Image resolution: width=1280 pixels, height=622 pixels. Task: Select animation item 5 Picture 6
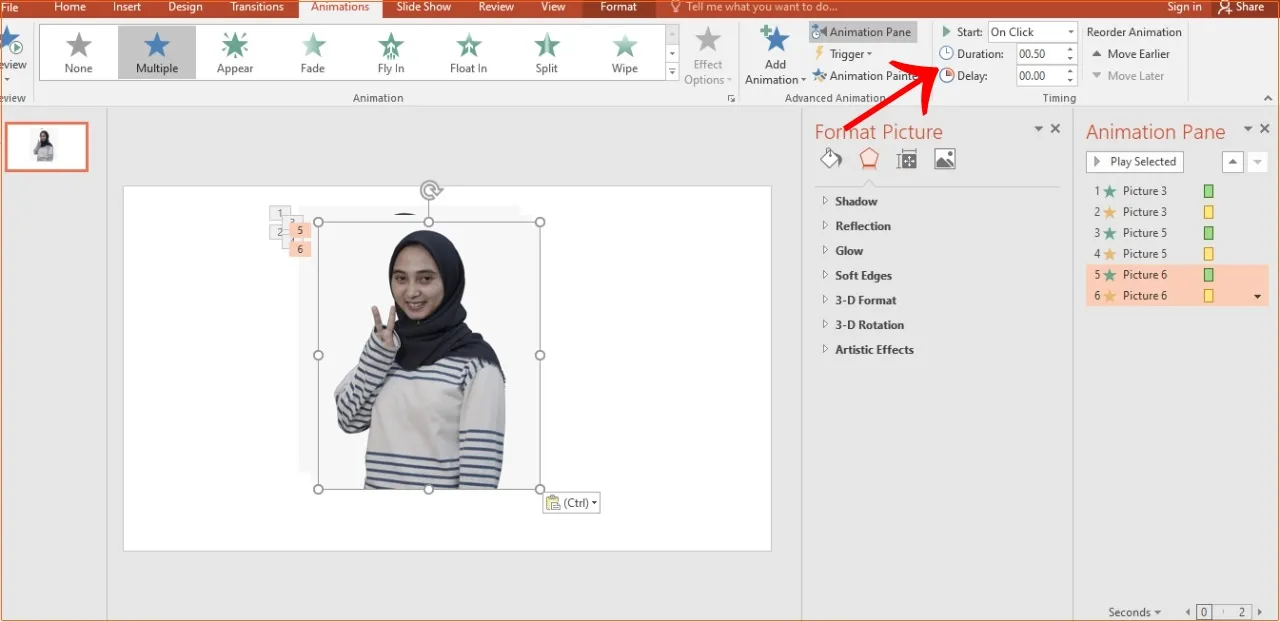tap(1177, 275)
